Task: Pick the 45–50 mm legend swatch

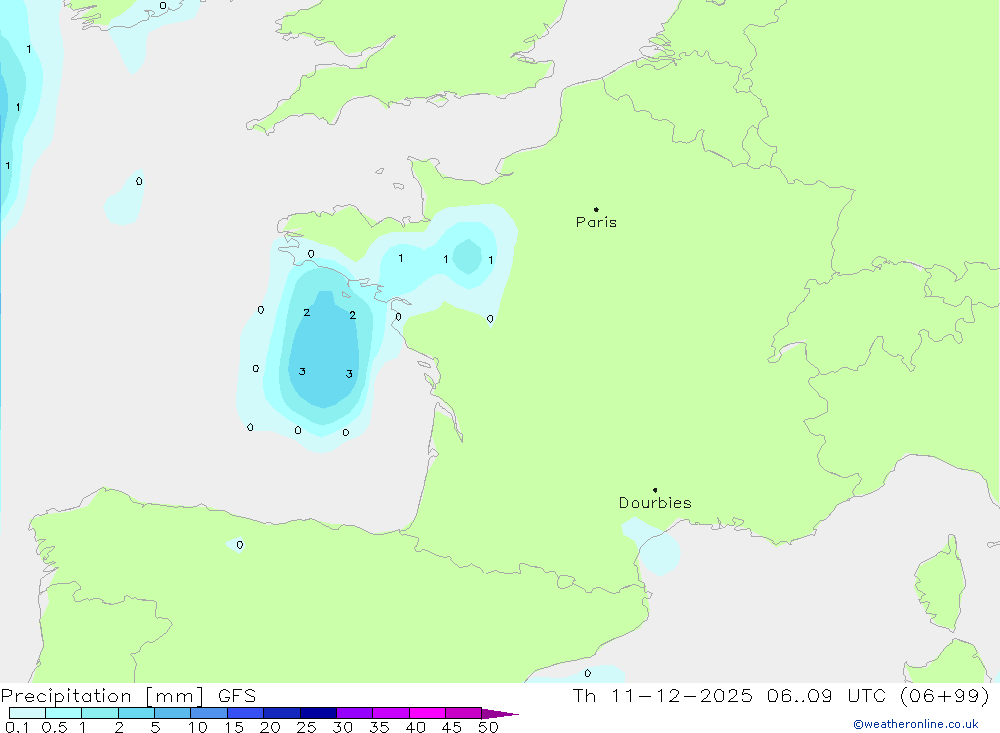Action: click(x=464, y=713)
